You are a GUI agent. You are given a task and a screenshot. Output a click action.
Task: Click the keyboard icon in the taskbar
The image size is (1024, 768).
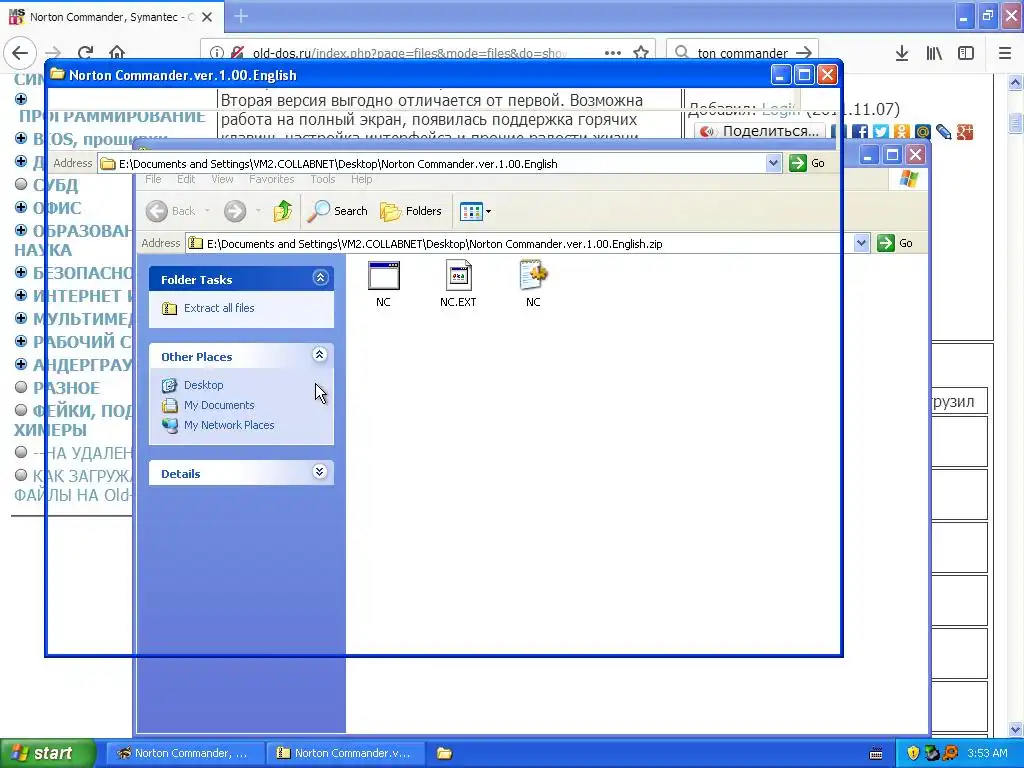(x=876, y=753)
